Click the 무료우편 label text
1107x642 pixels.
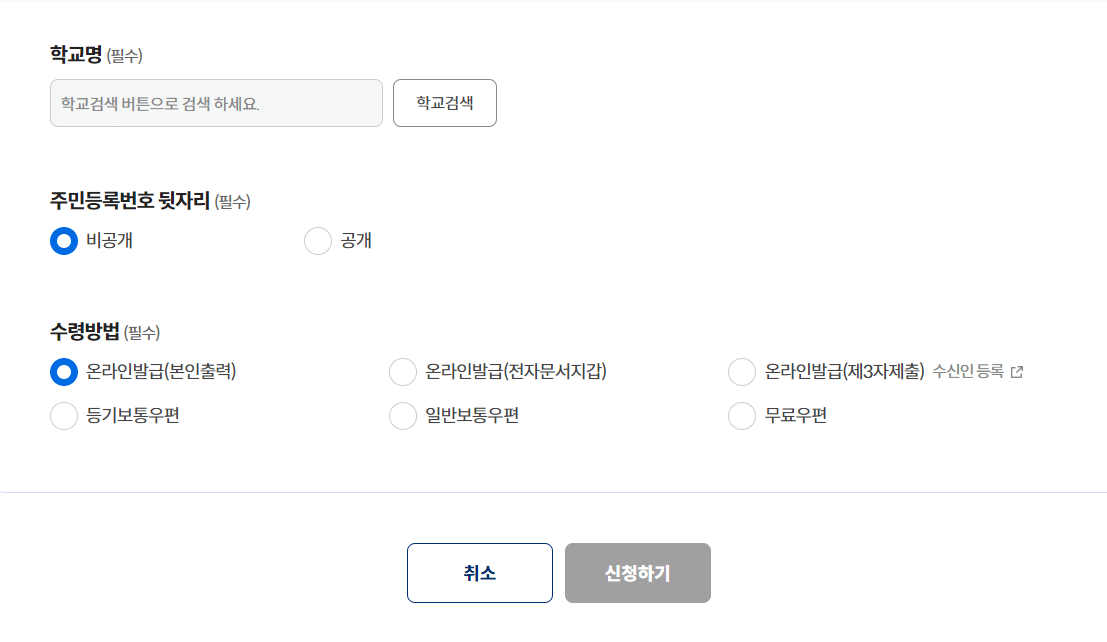pyautogui.click(x=795, y=415)
